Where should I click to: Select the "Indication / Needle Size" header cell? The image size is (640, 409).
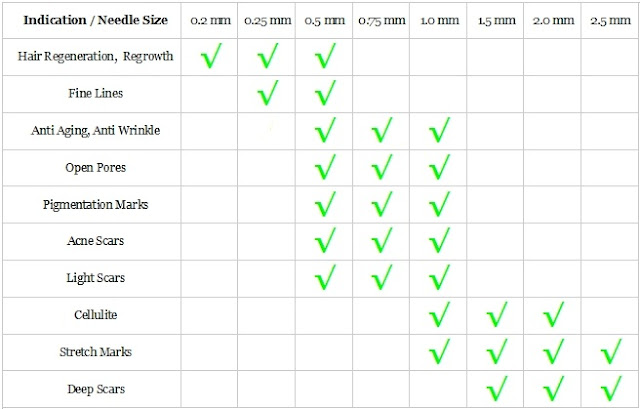(95, 20)
